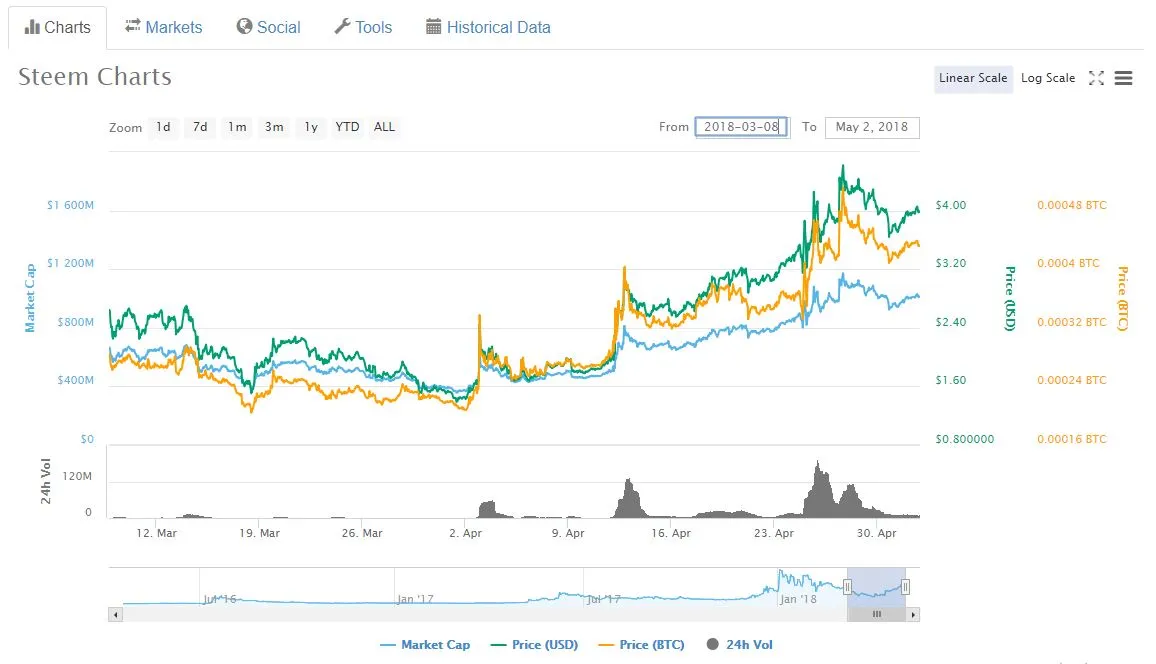Viewport: 1156px width, 664px height.
Task: Open the Charts tab
Action: pyautogui.click(x=58, y=27)
